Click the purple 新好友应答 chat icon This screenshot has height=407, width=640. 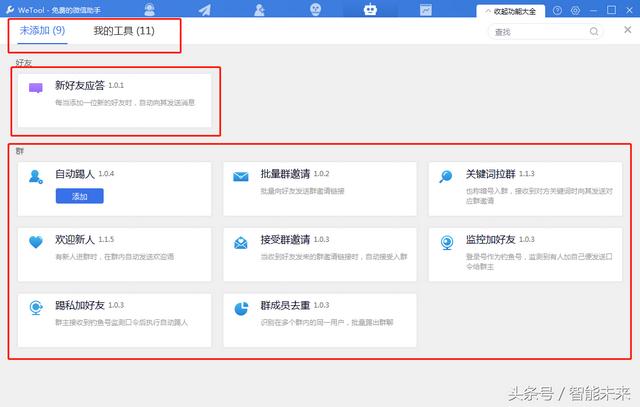coord(36,88)
